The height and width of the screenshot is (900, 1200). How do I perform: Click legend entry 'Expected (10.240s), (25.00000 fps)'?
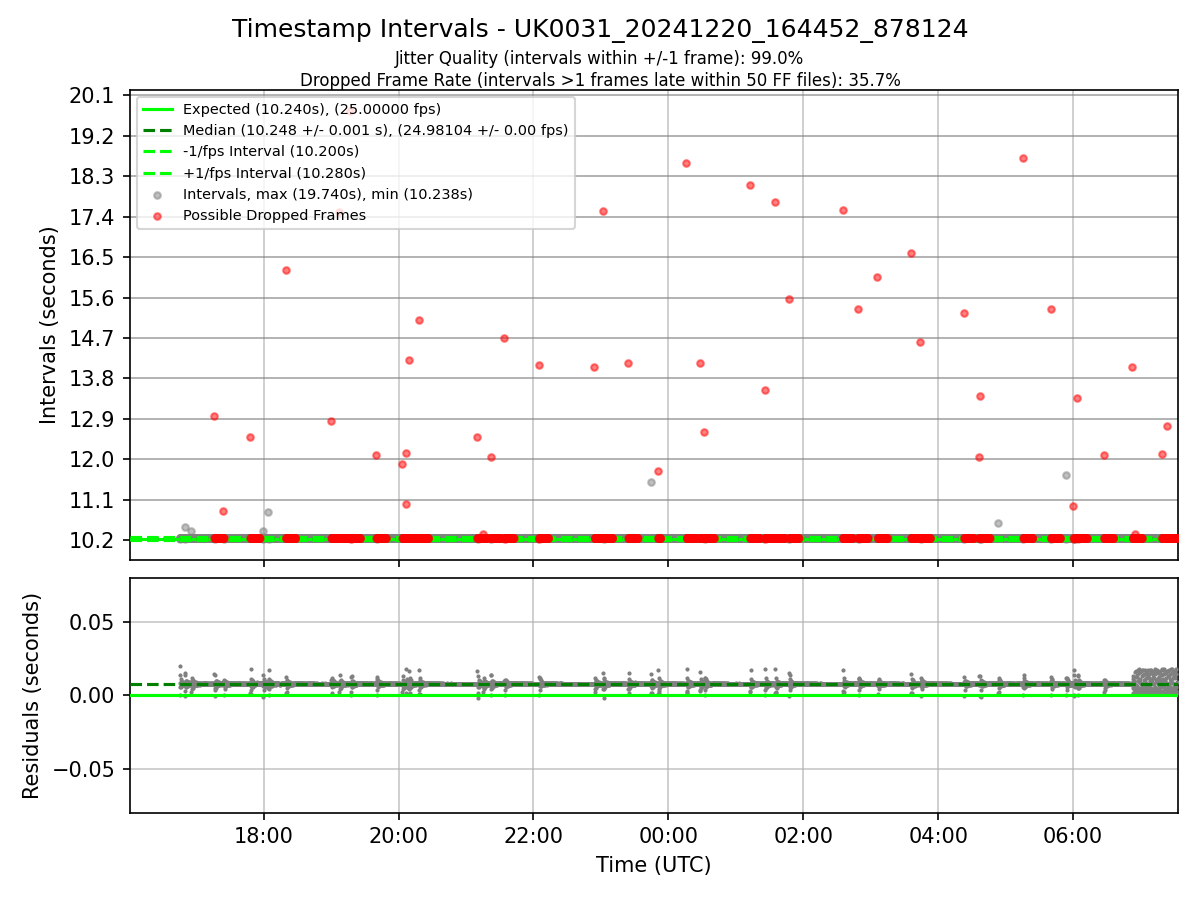pos(311,109)
